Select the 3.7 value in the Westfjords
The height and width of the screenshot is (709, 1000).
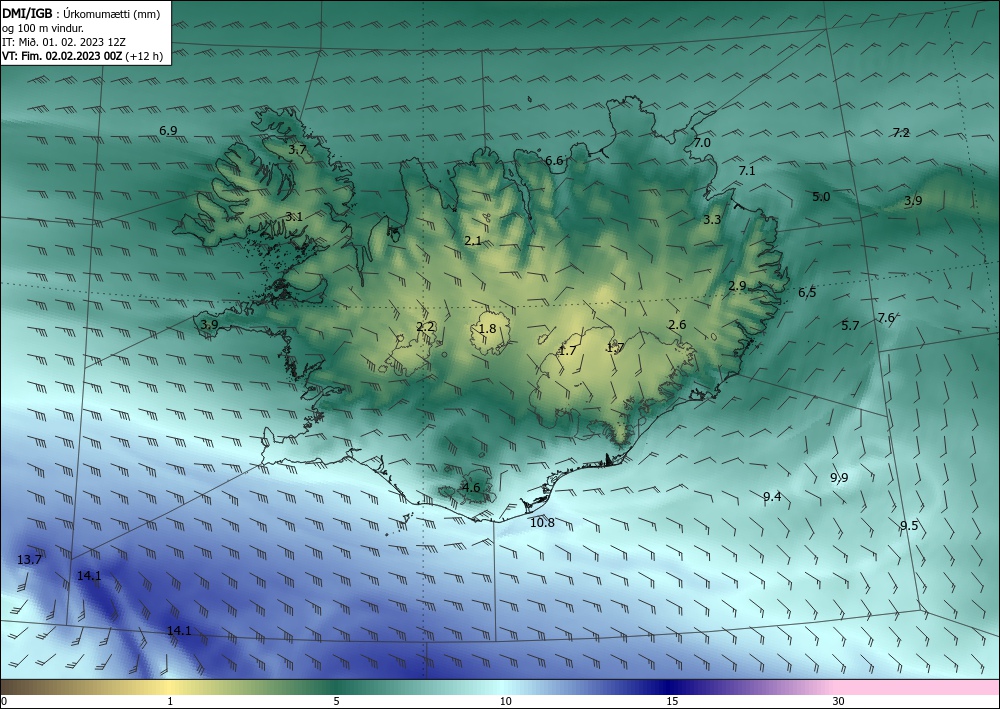[x=297, y=150]
